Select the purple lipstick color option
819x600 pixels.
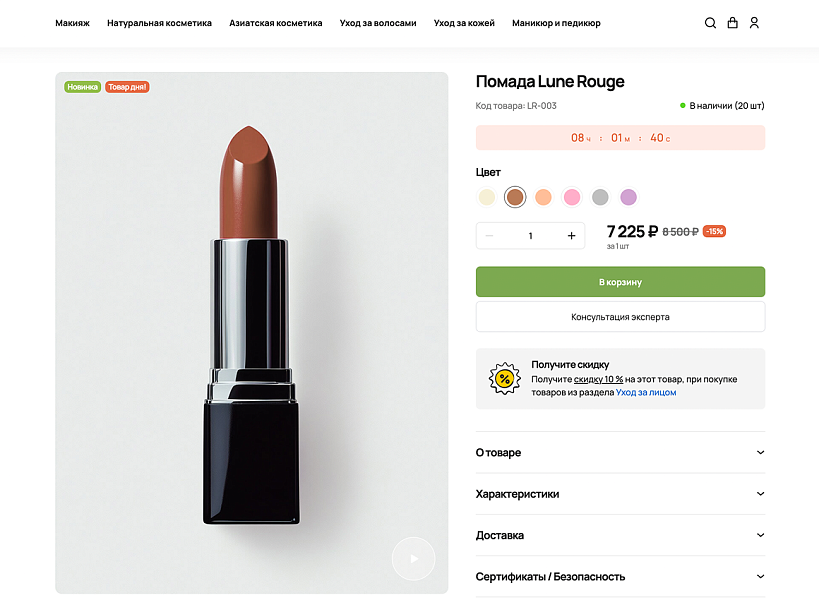coord(628,197)
